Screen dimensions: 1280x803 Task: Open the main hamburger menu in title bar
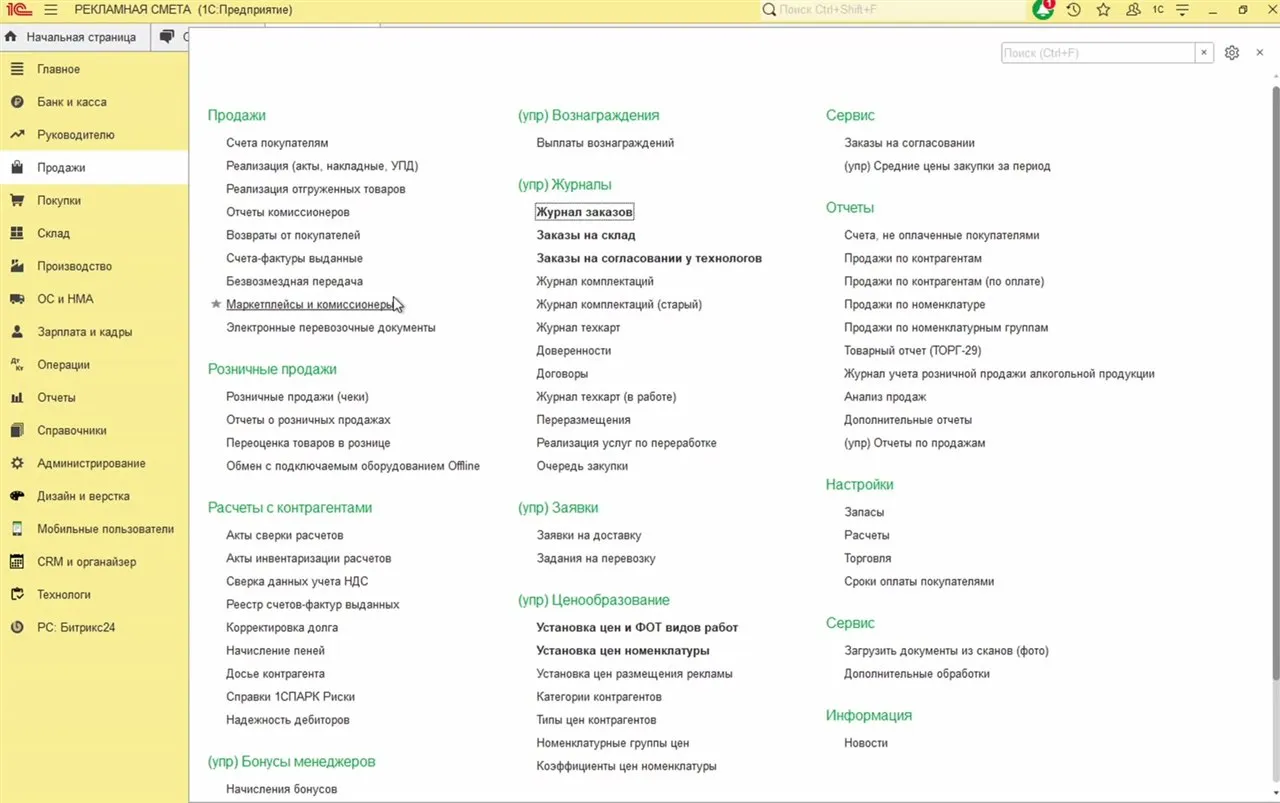(51, 9)
